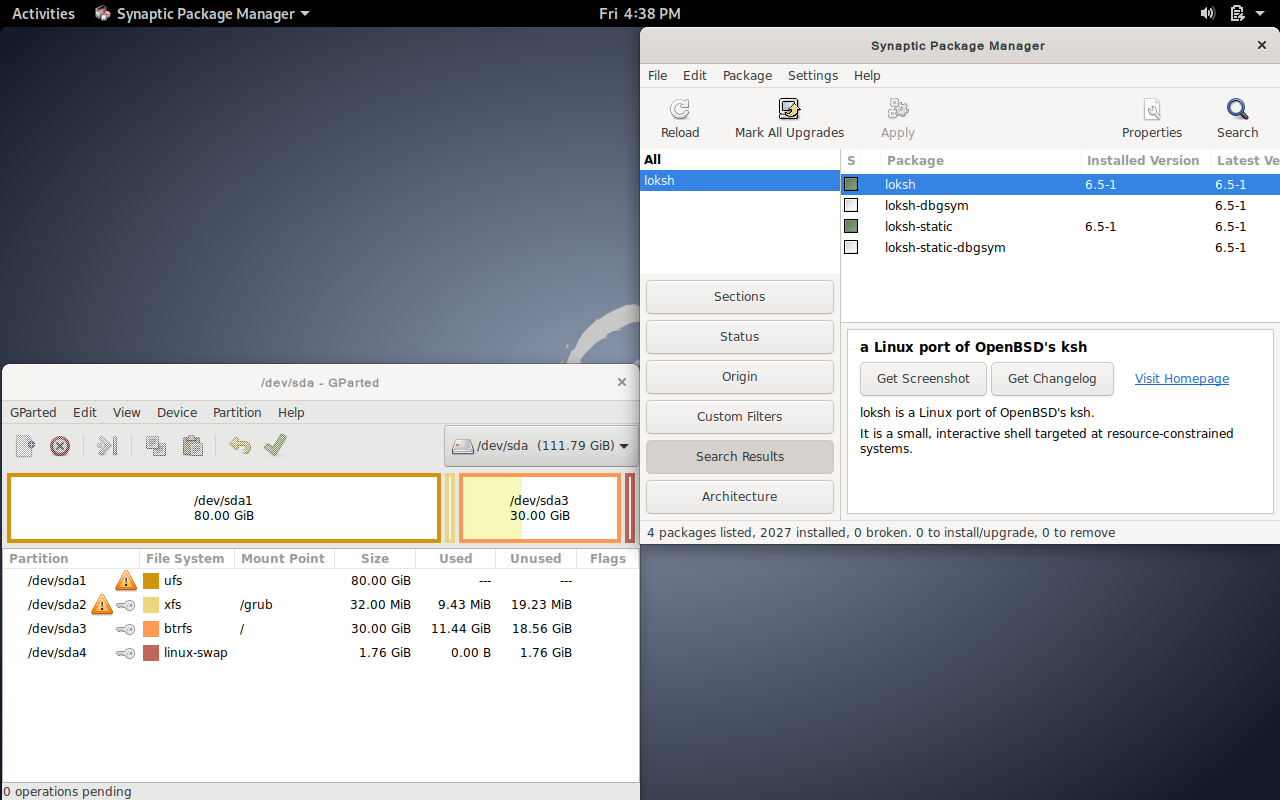Click the Activities button in top bar
Screen dimensions: 1280x800
click(43, 13)
